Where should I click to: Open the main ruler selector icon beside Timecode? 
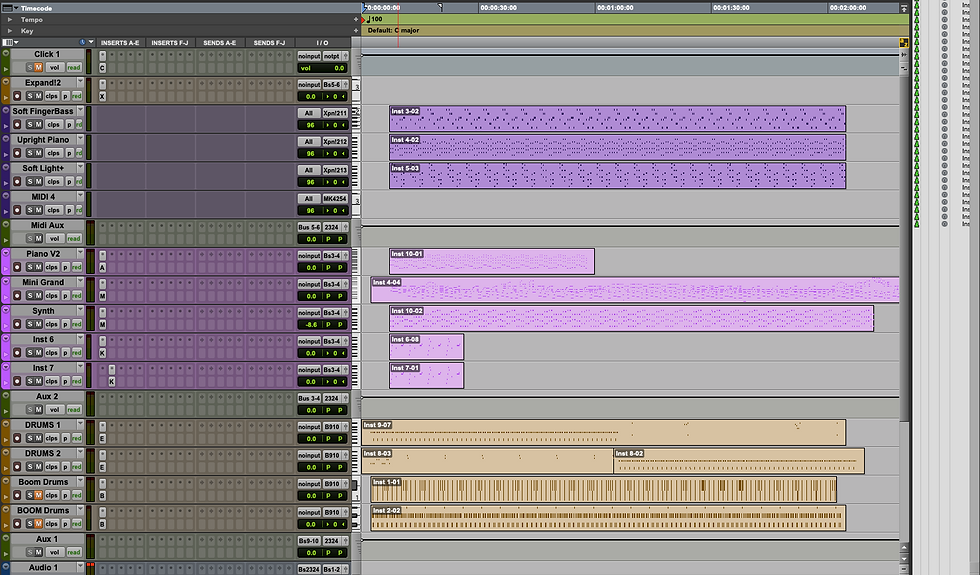point(7,8)
